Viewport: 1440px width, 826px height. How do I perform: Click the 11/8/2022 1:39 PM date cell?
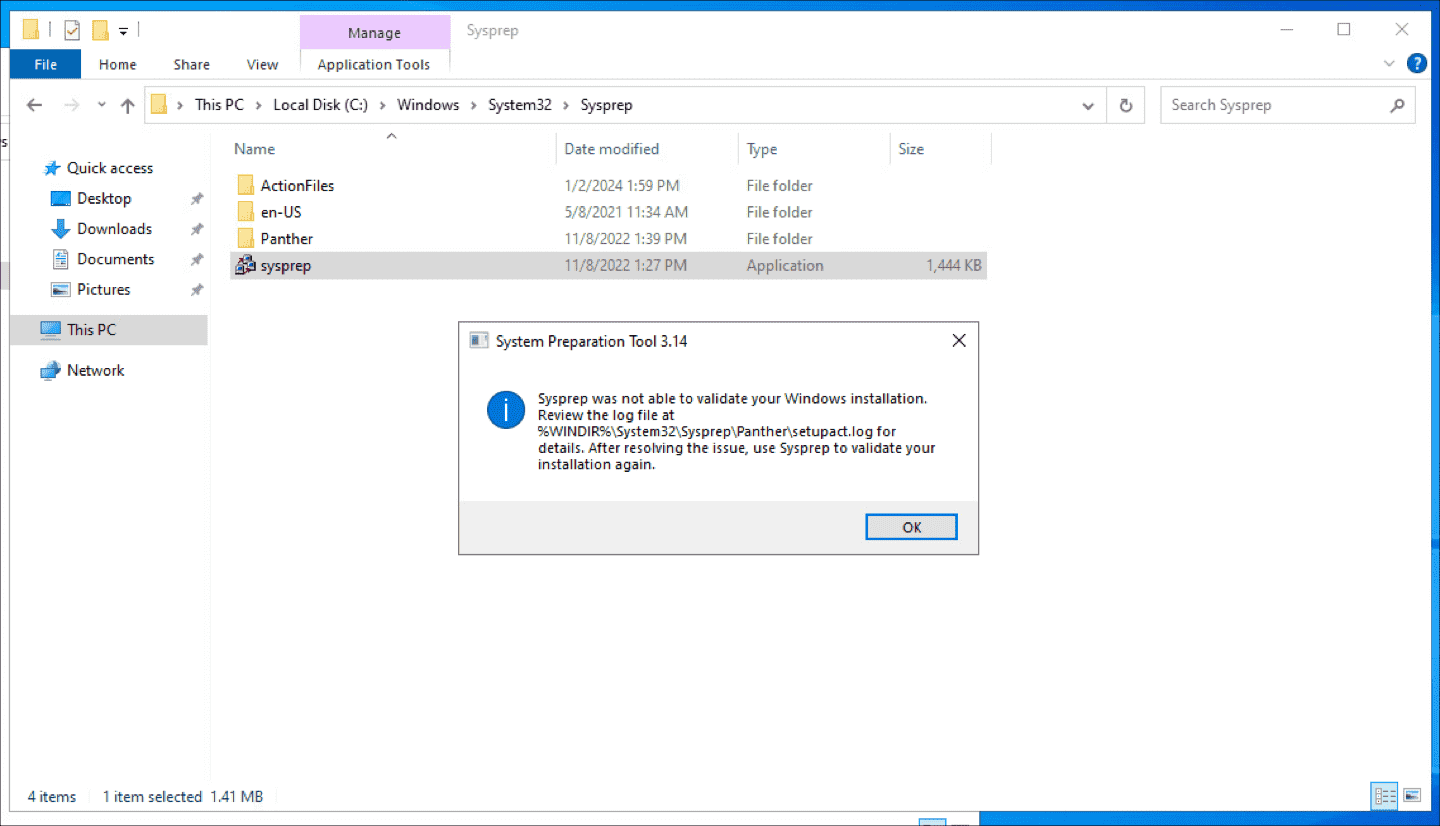click(x=625, y=238)
